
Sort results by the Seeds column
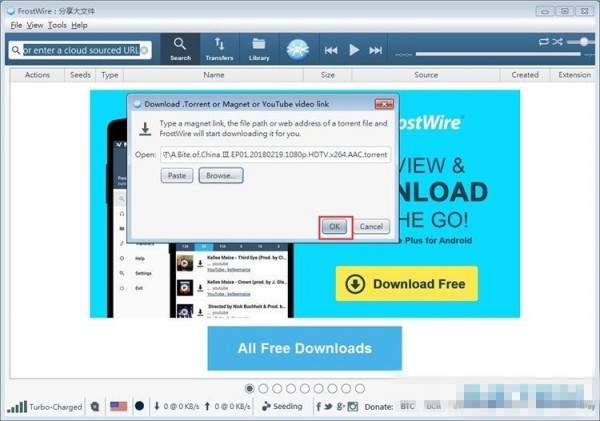pyautogui.click(x=80, y=75)
